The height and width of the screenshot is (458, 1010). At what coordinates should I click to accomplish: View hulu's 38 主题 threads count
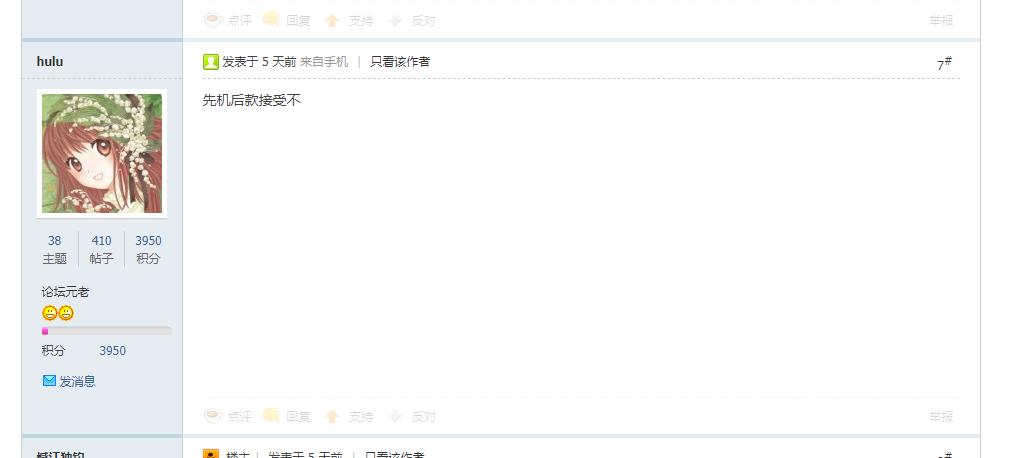54,249
